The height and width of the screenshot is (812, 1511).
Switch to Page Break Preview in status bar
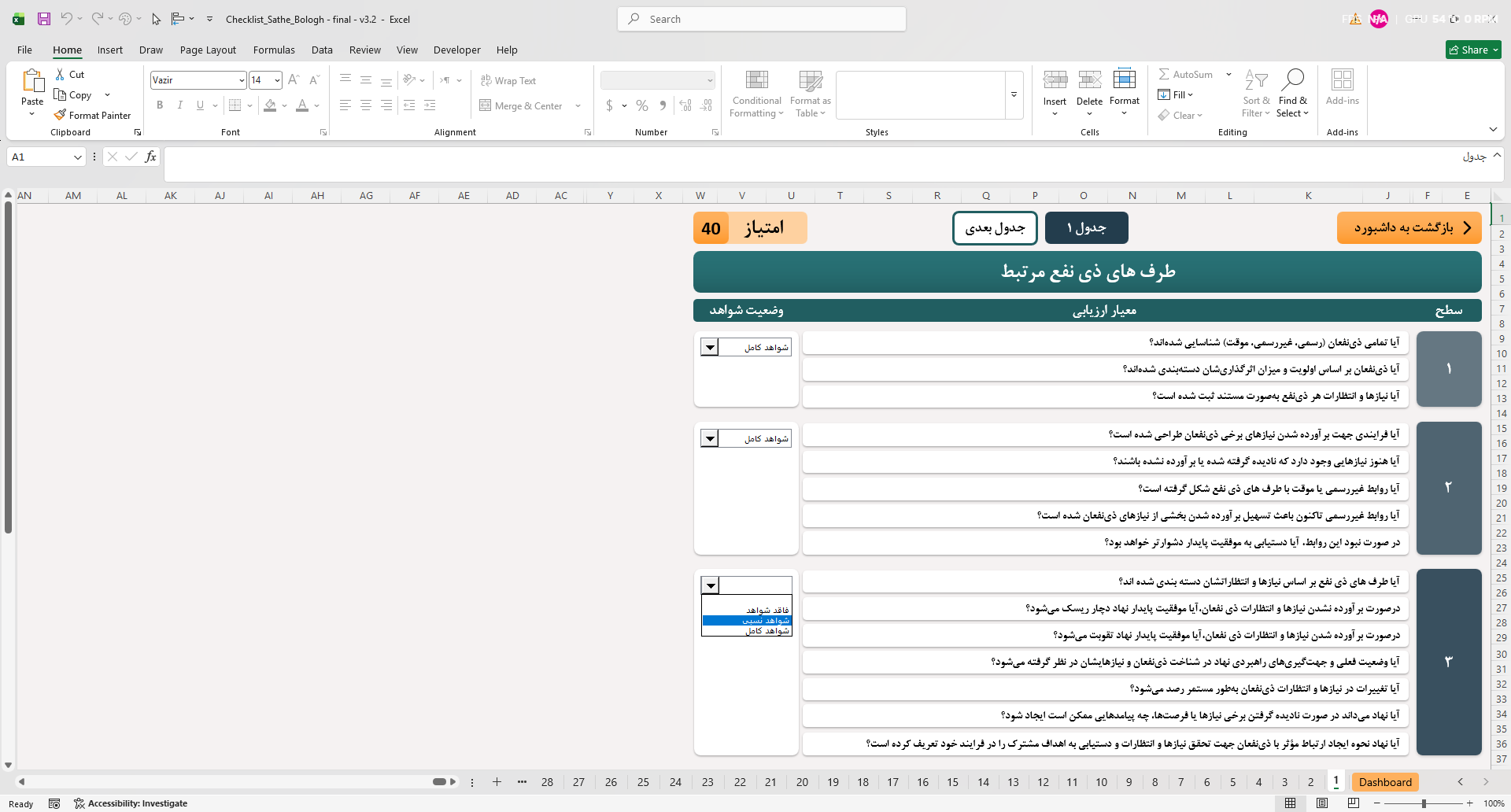click(x=1354, y=803)
